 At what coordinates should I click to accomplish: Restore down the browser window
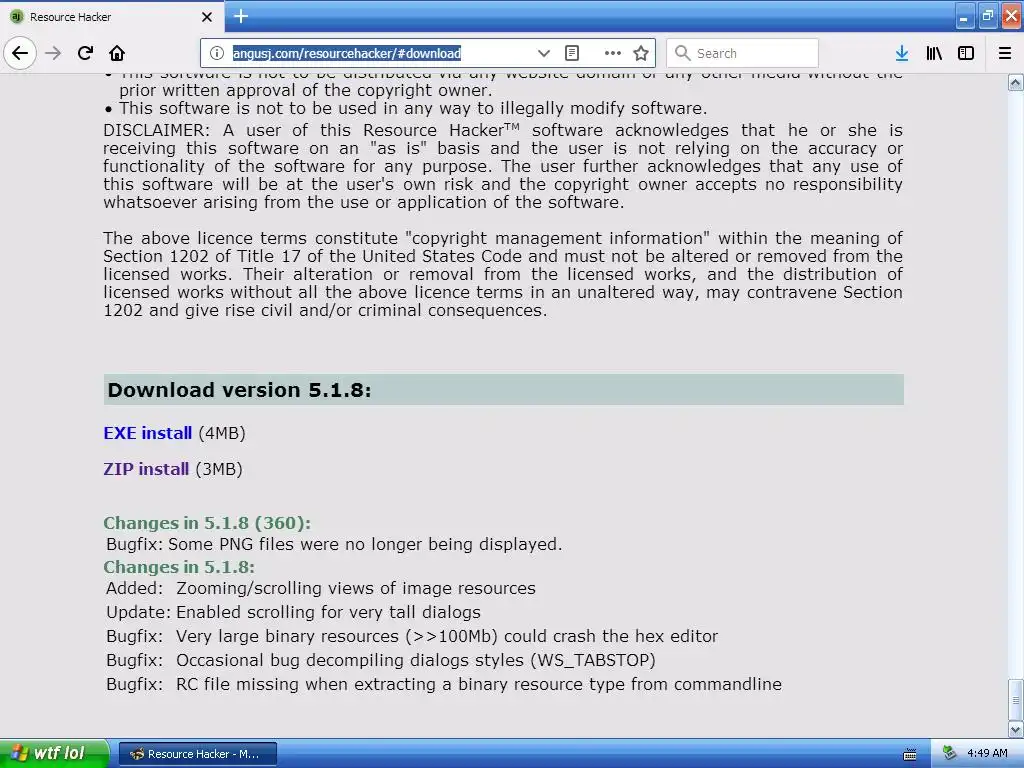tap(988, 16)
